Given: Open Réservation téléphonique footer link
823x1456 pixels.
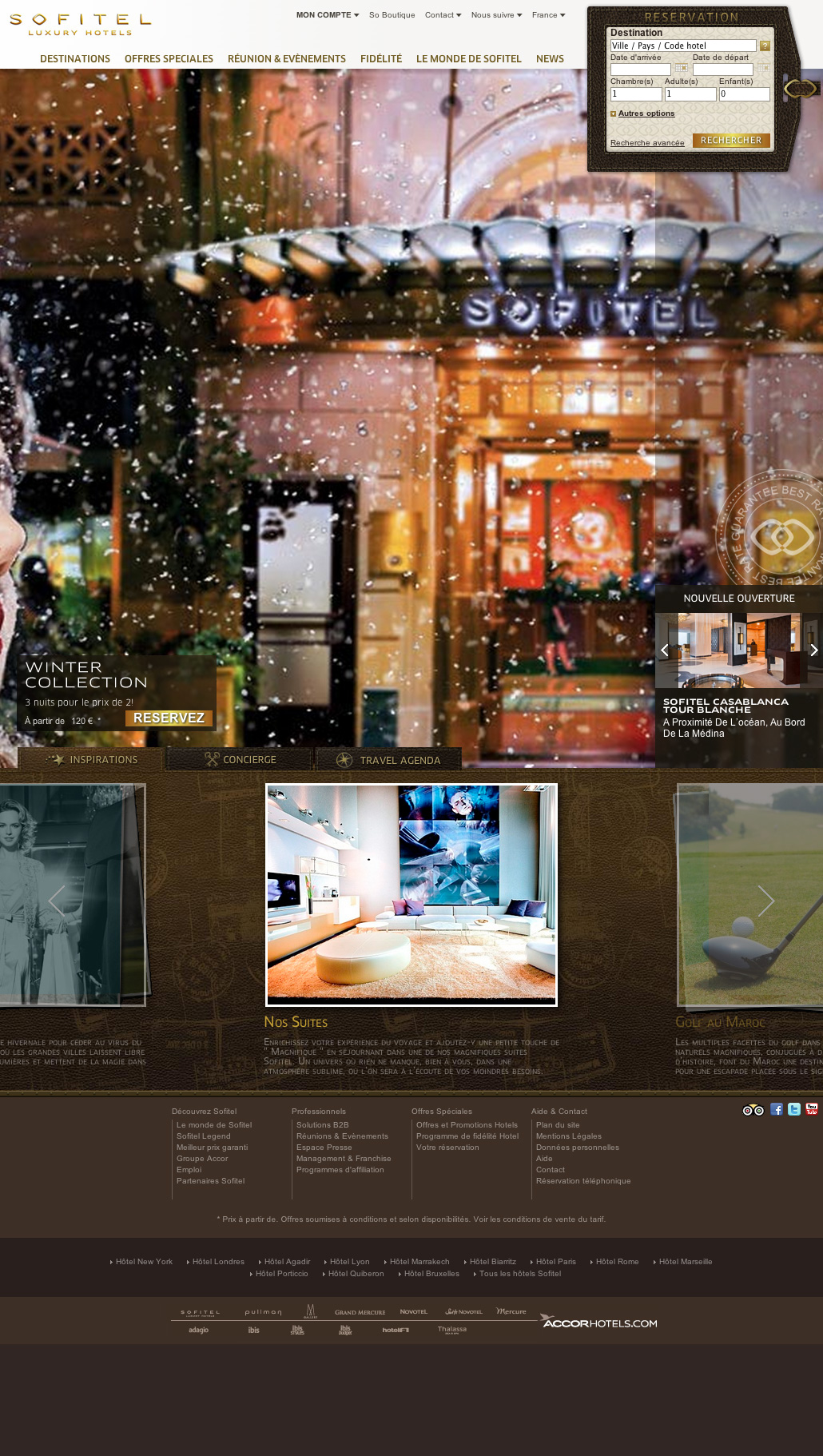Looking at the screenshot, I should click(x=583, y=1180).
